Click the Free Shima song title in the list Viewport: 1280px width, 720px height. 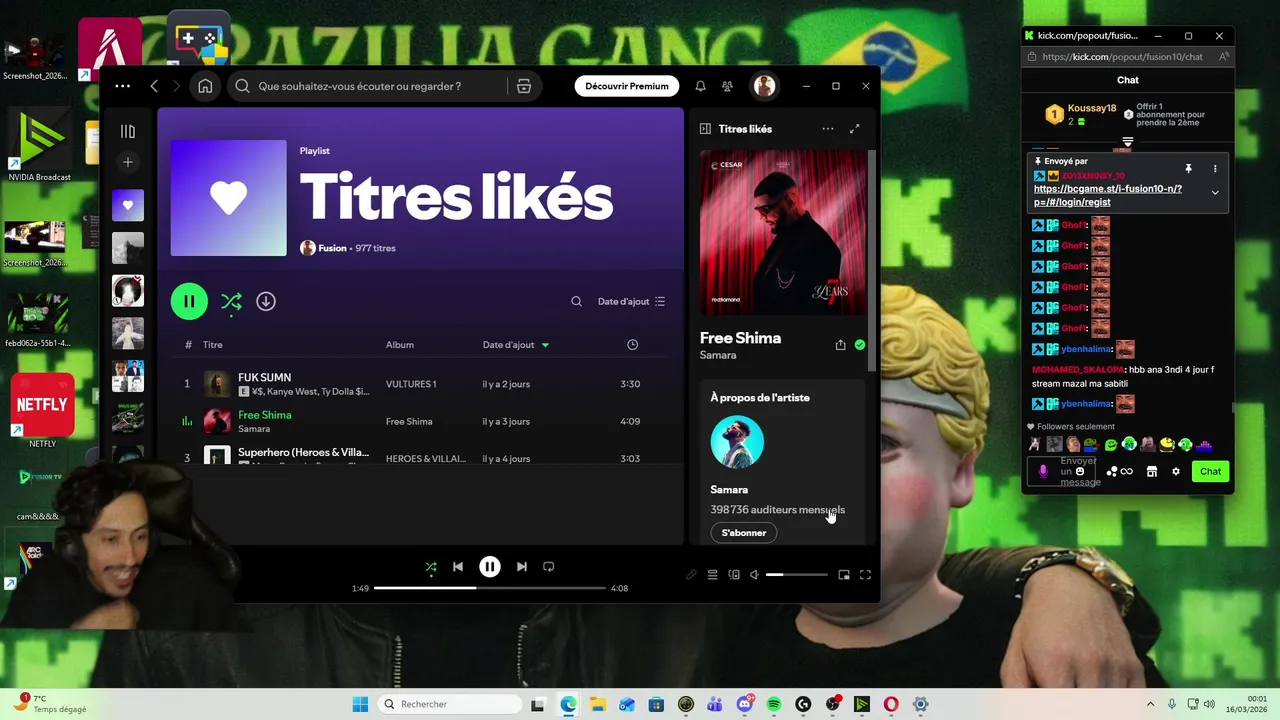(x=265, y=415)
